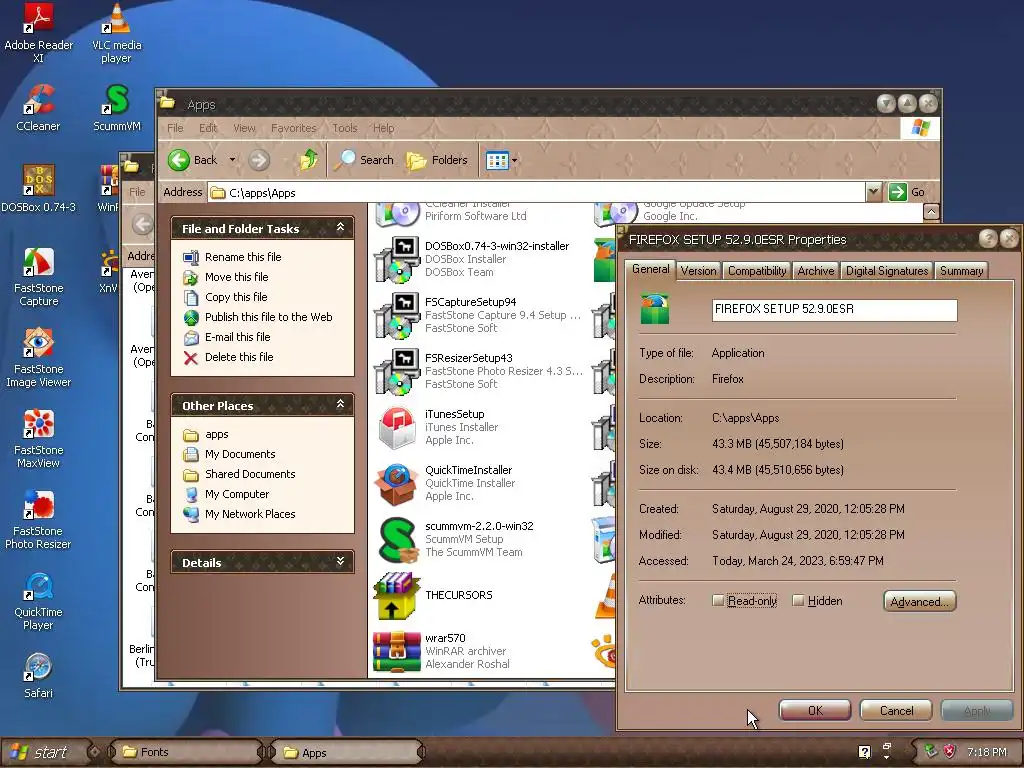Viewport: 1024px width, 768px height.
Task: Open Edit menu in Apps window
Action: click(x=208, y=128)
